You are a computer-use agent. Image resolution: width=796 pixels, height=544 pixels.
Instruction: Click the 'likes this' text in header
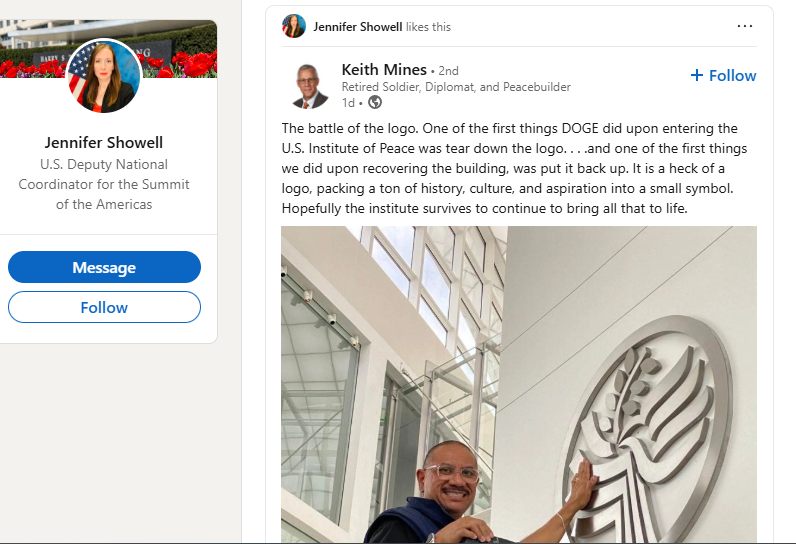point(428,27)
